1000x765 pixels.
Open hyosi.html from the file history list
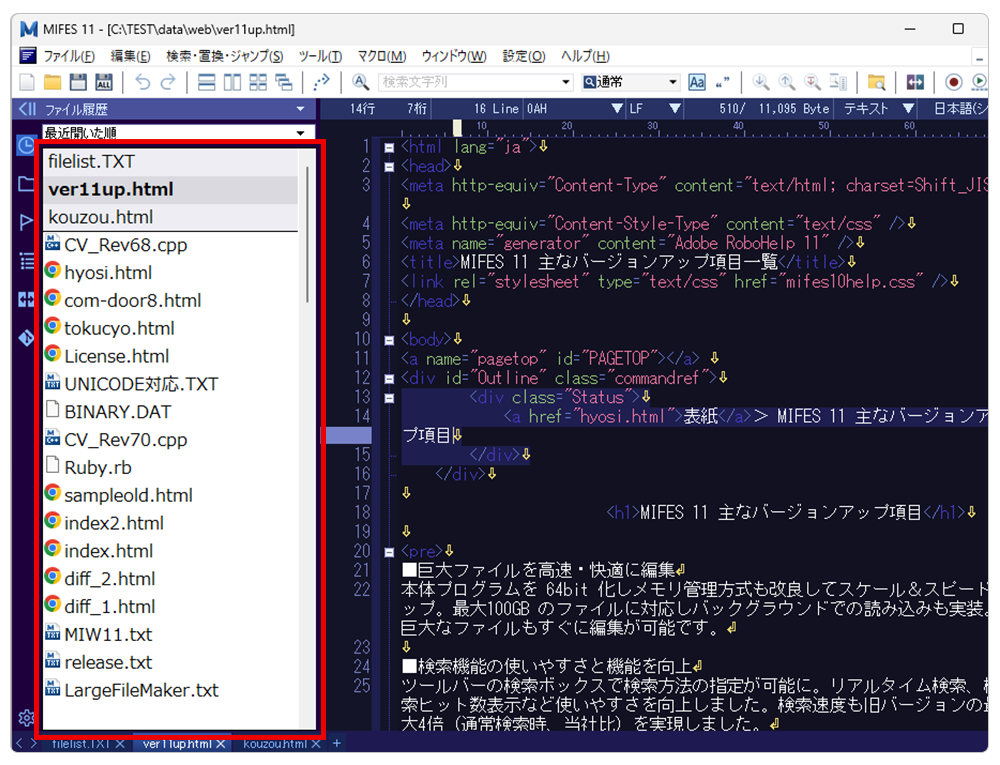(108, 272)
